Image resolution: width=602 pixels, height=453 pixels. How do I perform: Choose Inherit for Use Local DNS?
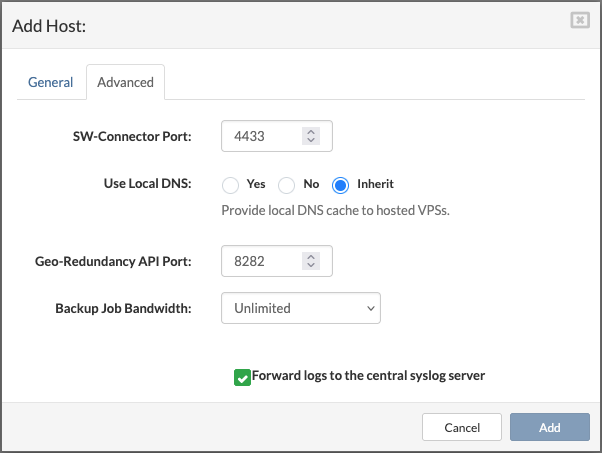click(x=341, y=185)
